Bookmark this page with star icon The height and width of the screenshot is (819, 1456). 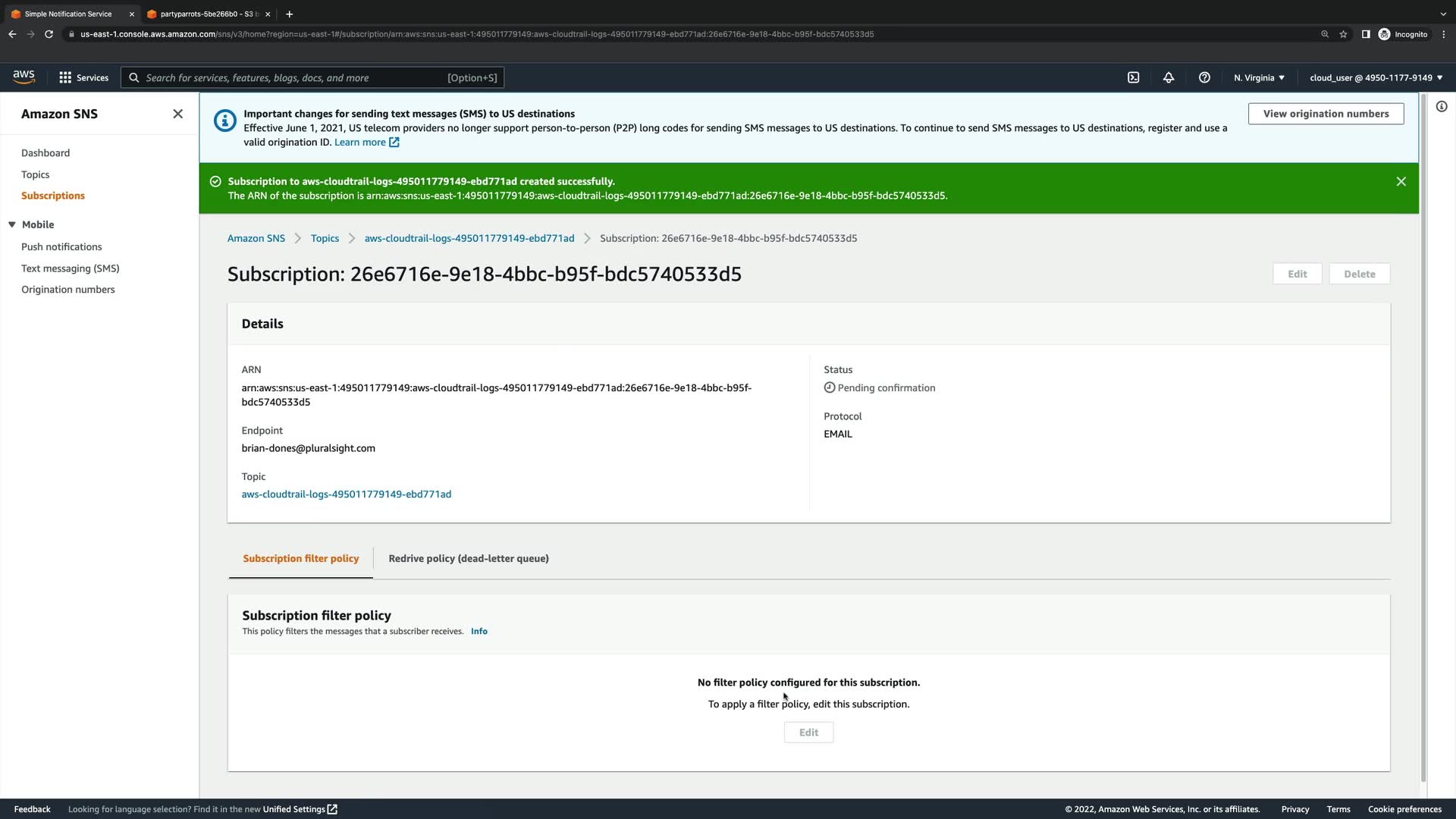[1343, 34]
